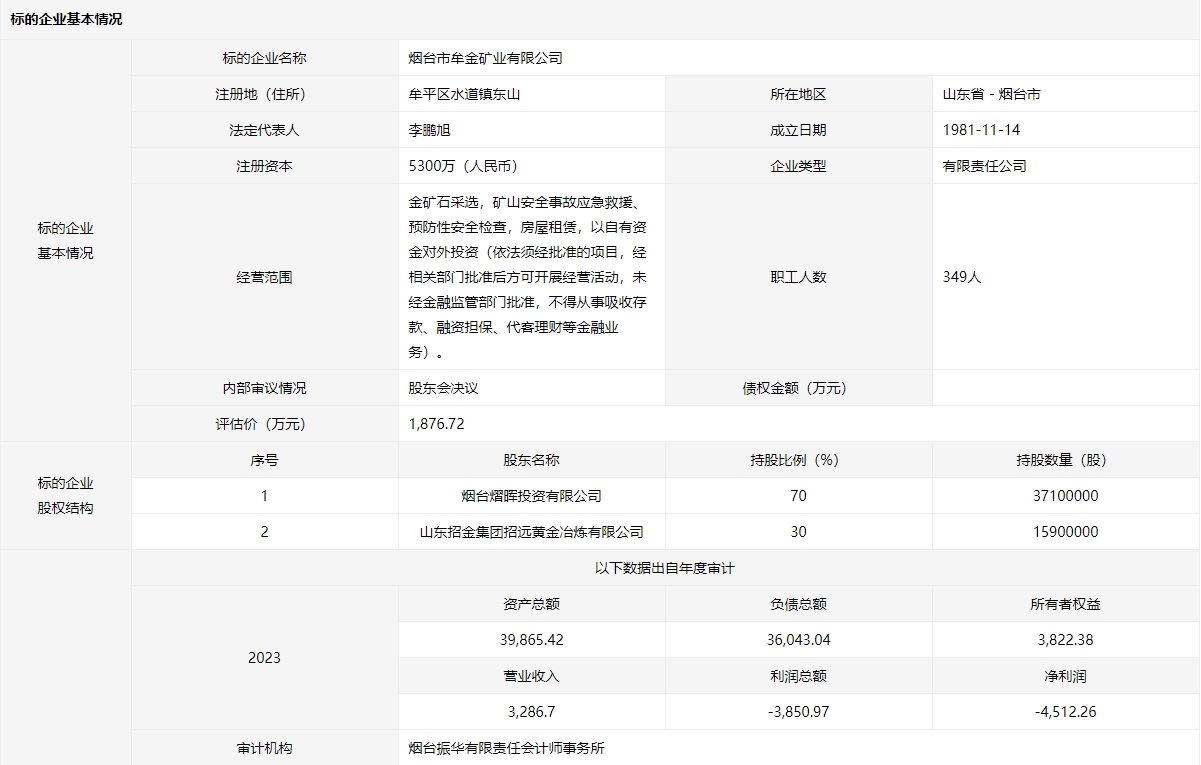Select the 评估价（万元）label

pyautogui.click(x=264, y=424)
